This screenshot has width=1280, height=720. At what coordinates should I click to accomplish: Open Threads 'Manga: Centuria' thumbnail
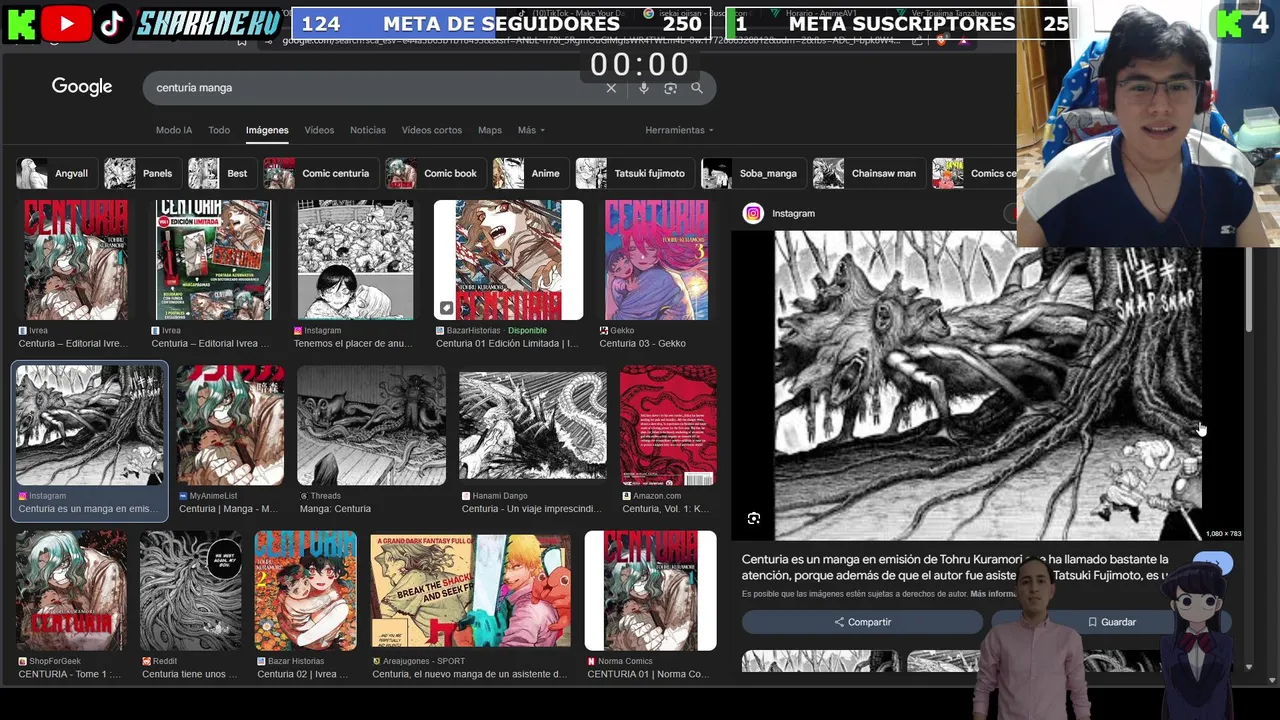click(x=371, y=425)
